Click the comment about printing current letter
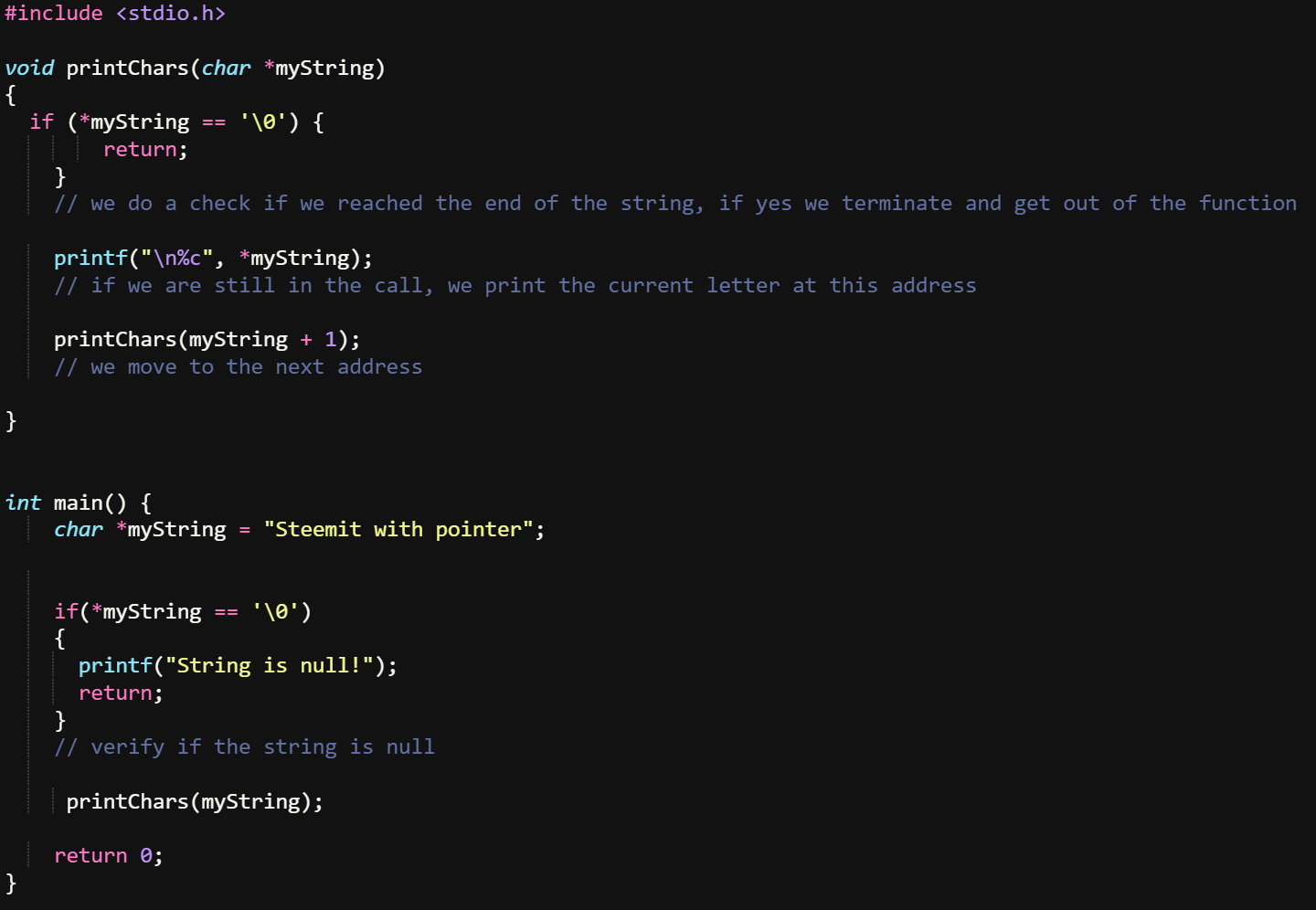1316x910 pixels. pos(515,286)
